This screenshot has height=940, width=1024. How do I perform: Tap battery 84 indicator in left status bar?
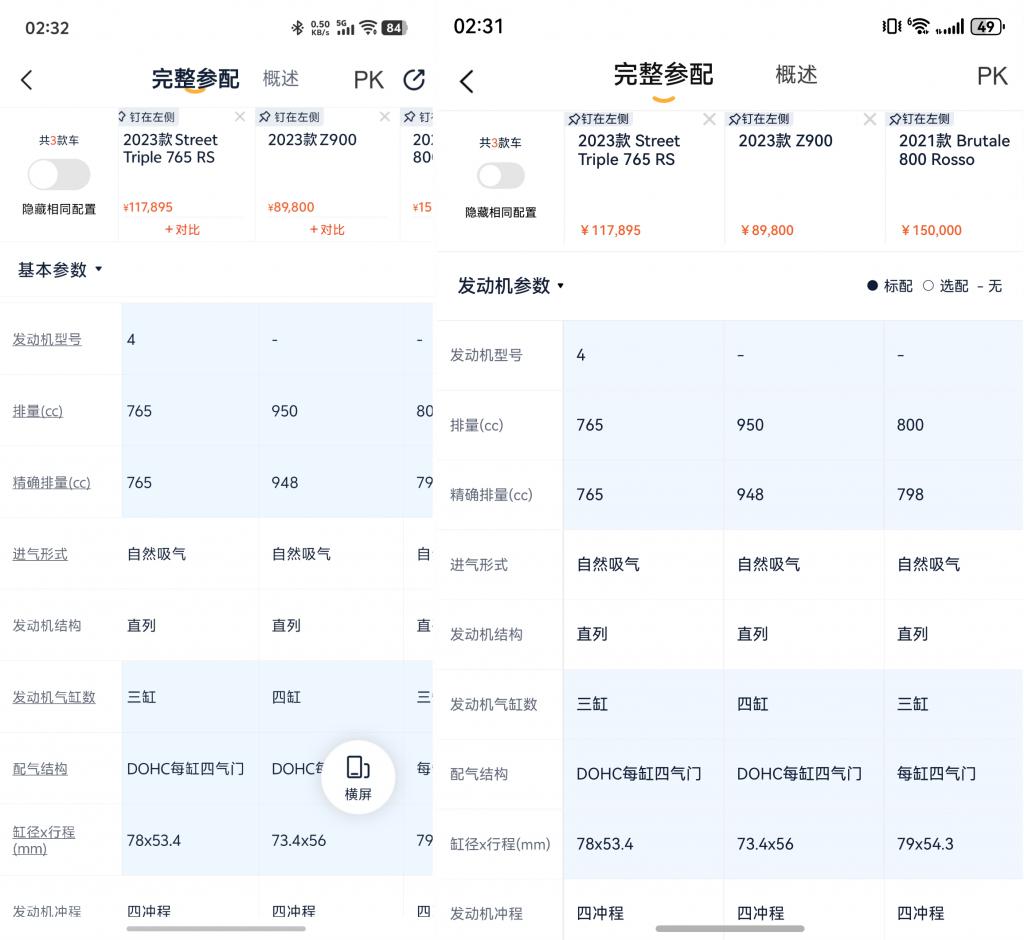tap(394, 27)
